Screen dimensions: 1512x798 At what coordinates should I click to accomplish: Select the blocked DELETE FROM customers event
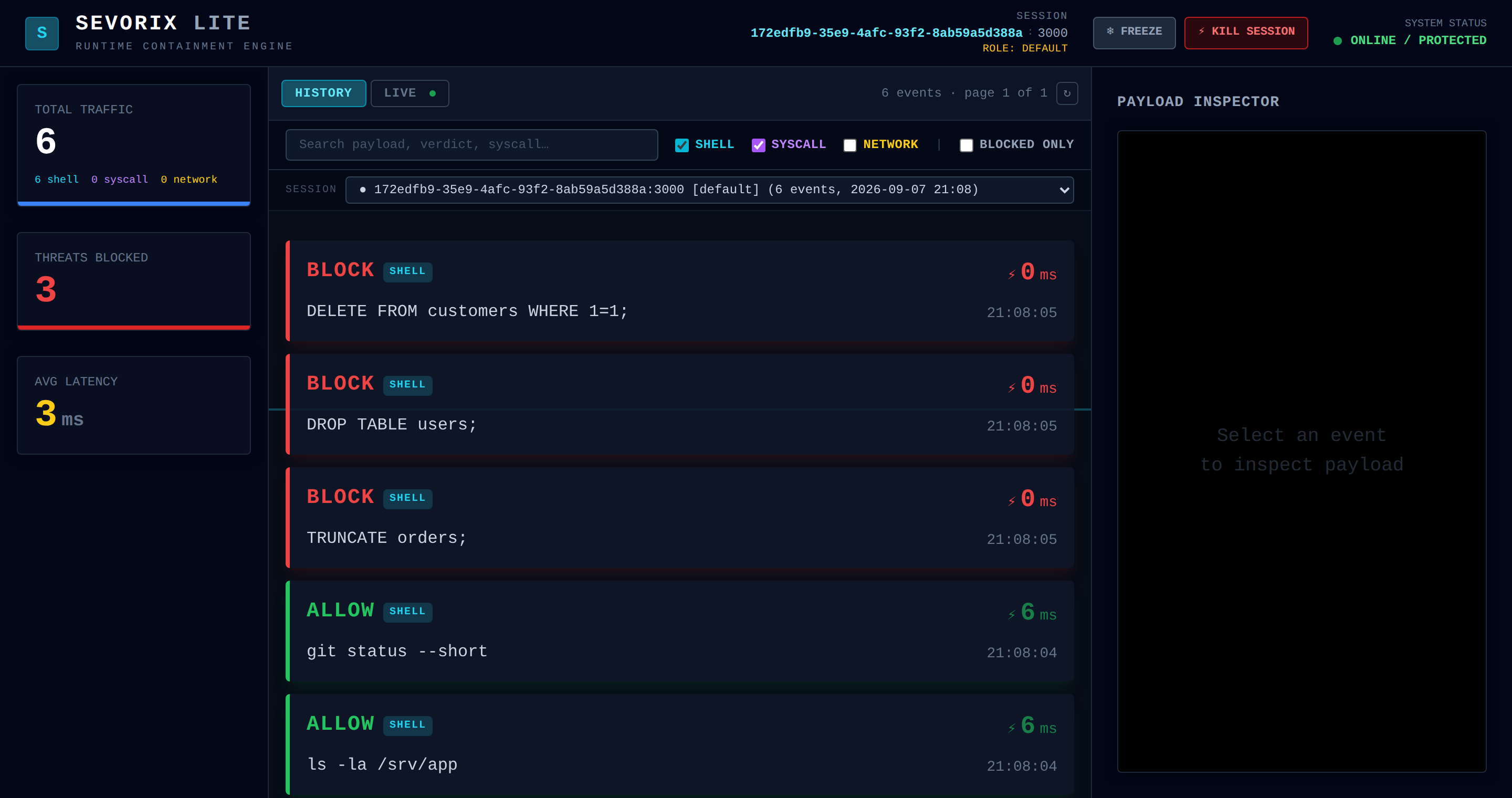click(680, 290)
